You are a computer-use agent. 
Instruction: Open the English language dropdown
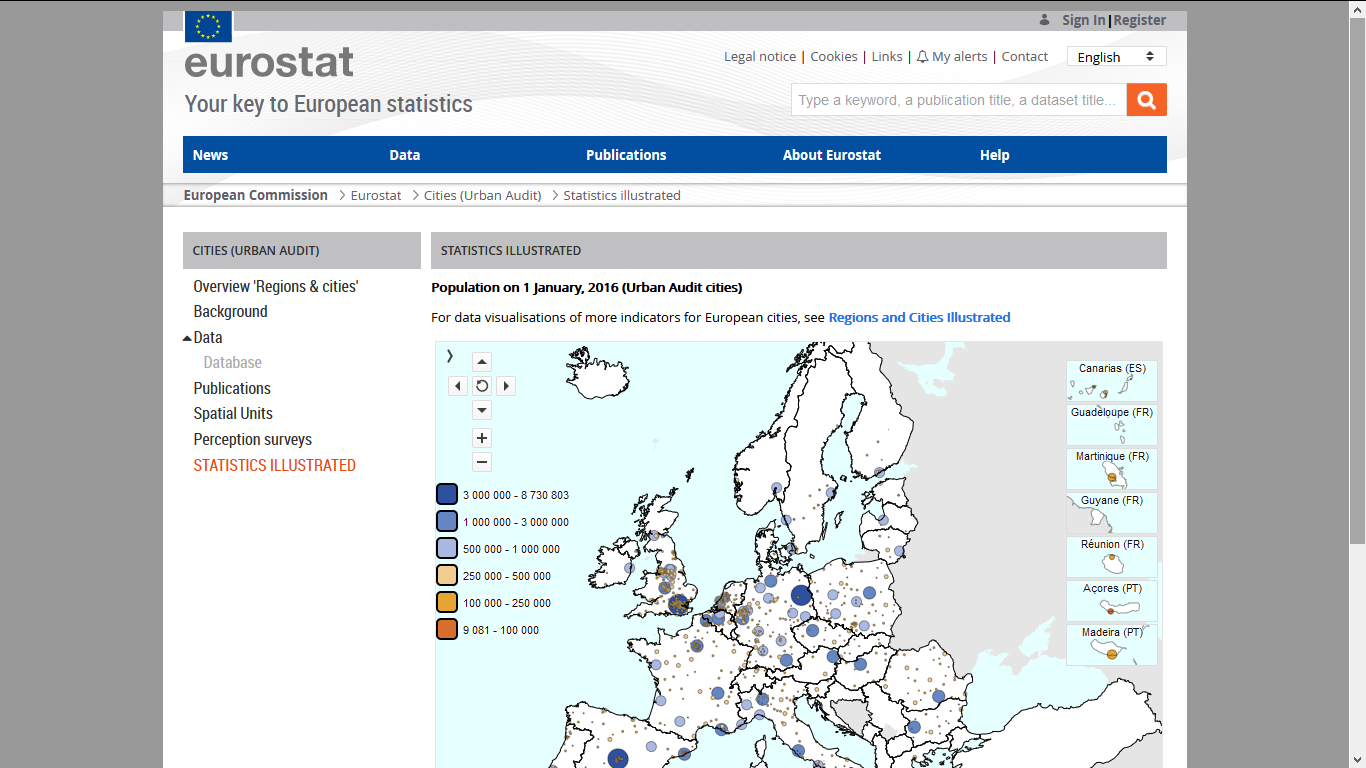(x=1117, y=57)
